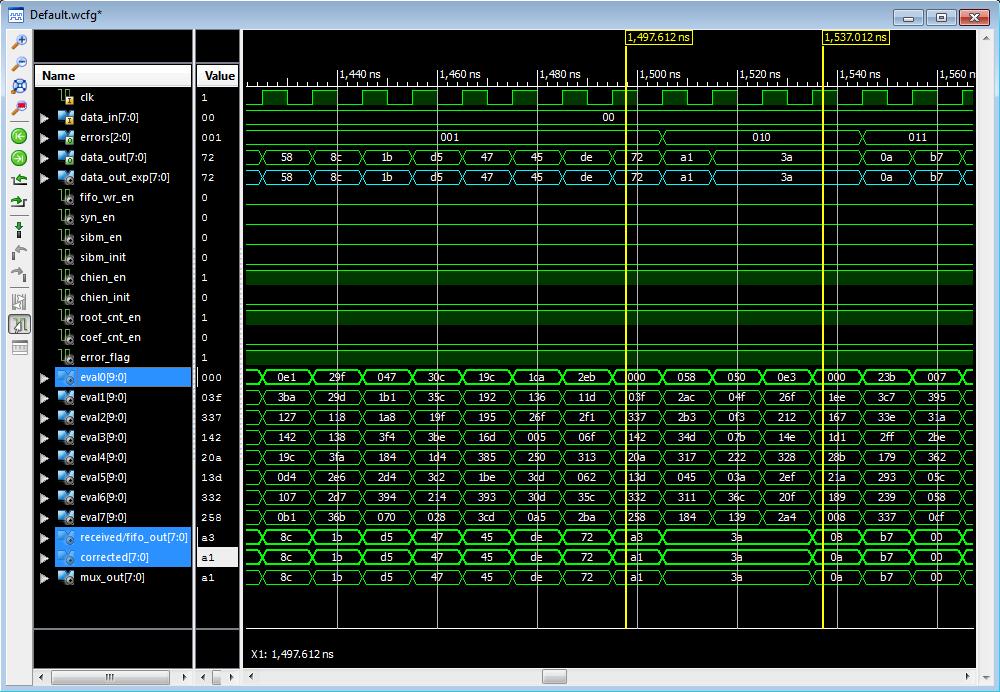
Task: Click the X1: 1,497.612 ns status text
Action: 292,654
